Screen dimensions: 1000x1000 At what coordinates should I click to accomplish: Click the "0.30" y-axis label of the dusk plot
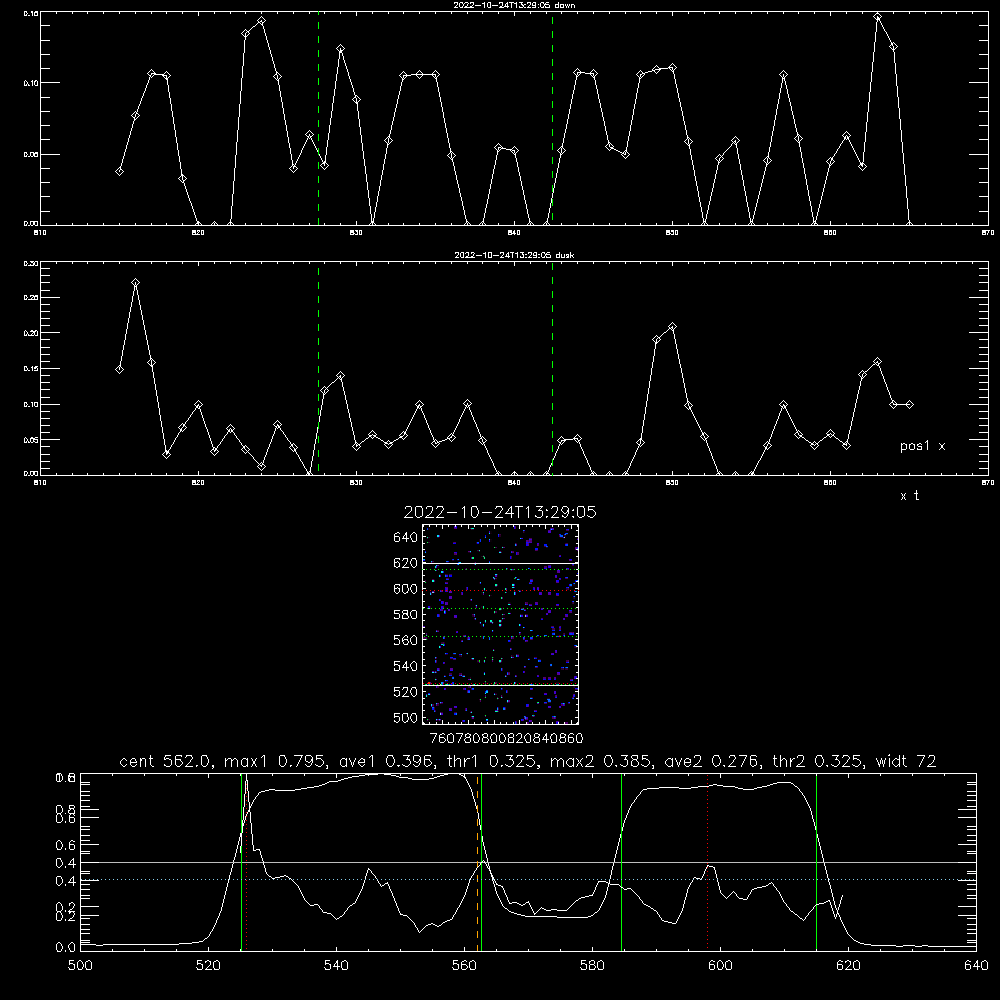coord(31,263)
